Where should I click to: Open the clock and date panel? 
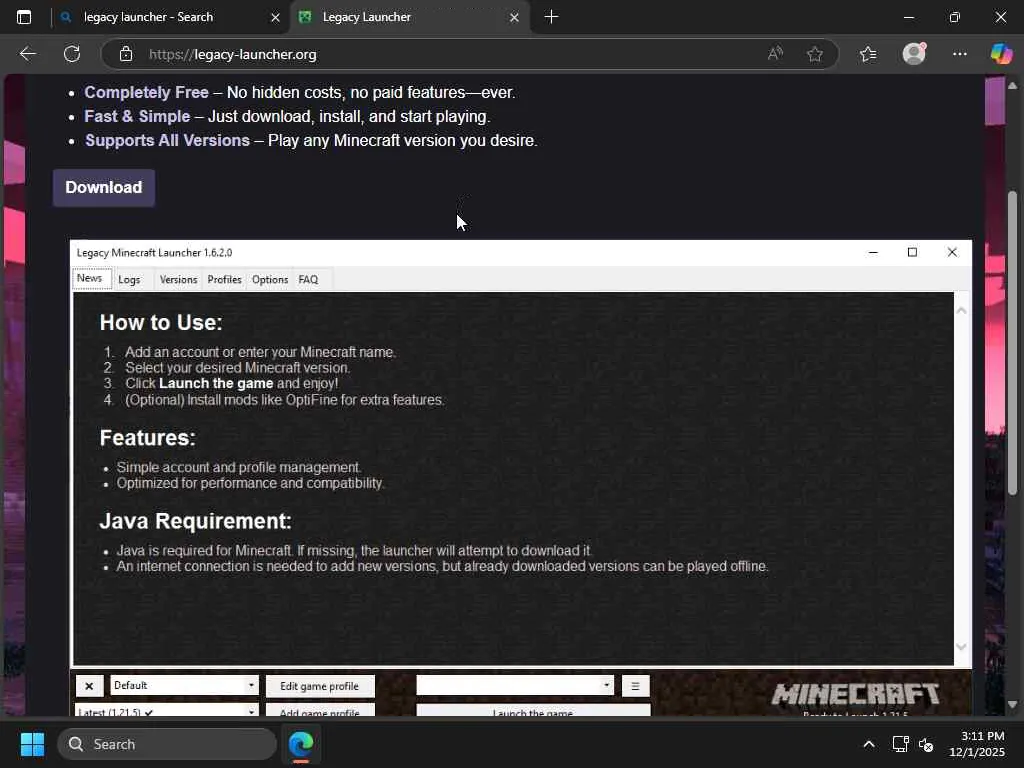click(977, 744)
